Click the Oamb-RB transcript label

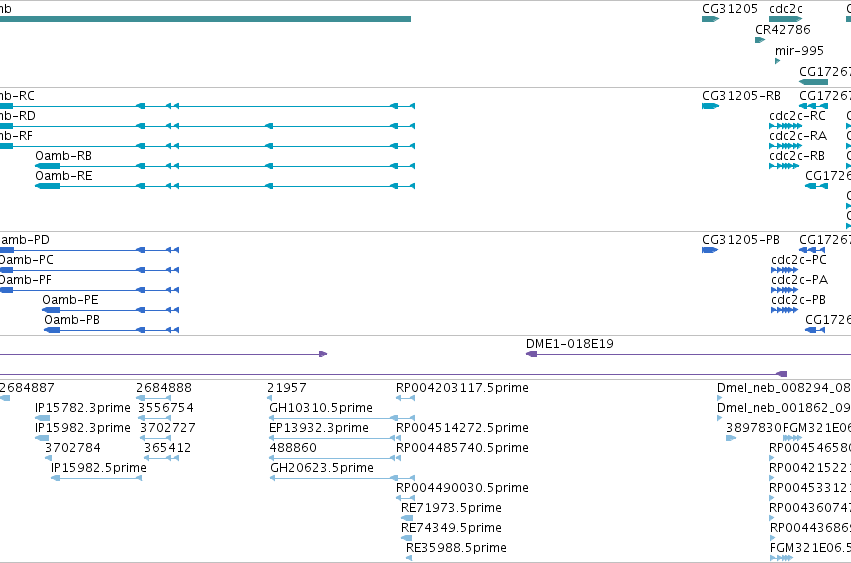63,156
